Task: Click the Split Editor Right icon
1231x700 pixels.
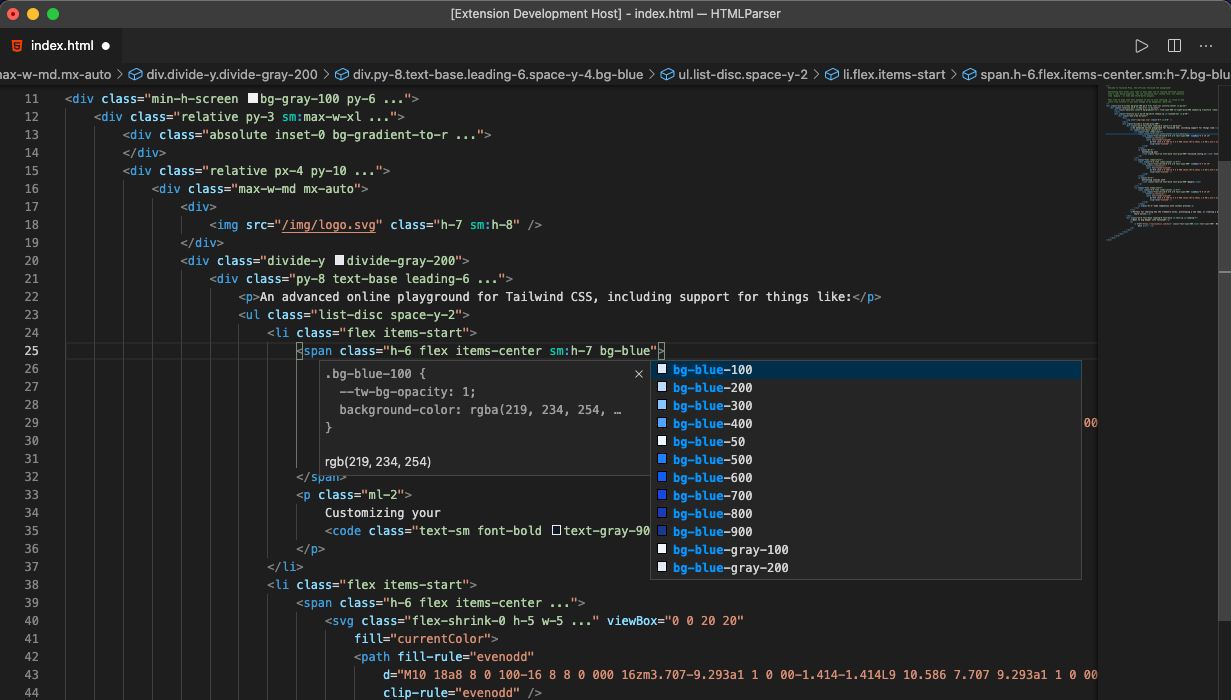Action: pos(1174,46)
